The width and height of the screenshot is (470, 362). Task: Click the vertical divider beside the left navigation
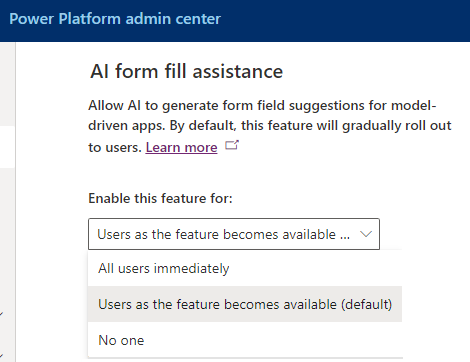pyautogui.click(x=15, y=202)
